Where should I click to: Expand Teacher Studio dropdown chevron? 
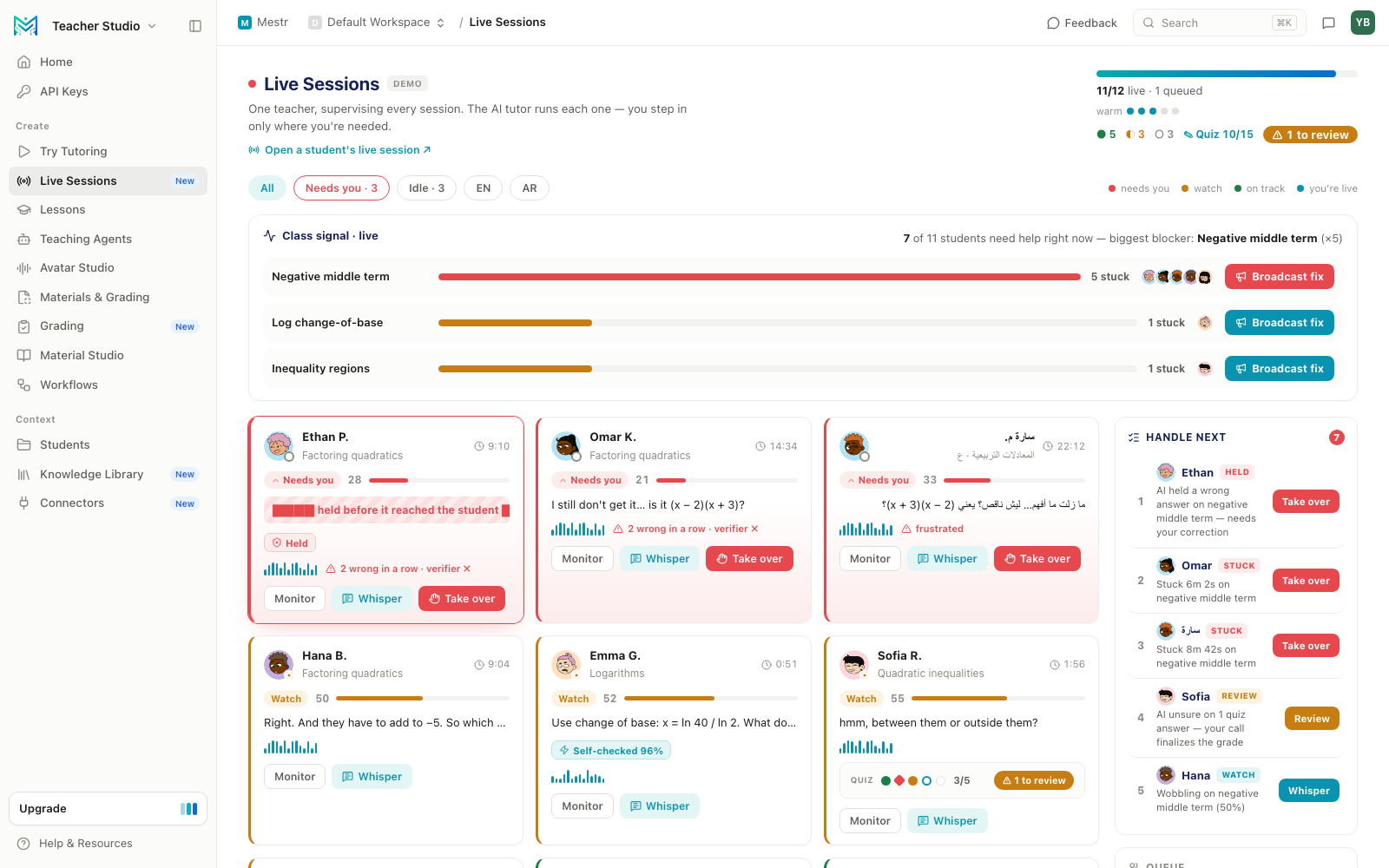pos(152,26)
